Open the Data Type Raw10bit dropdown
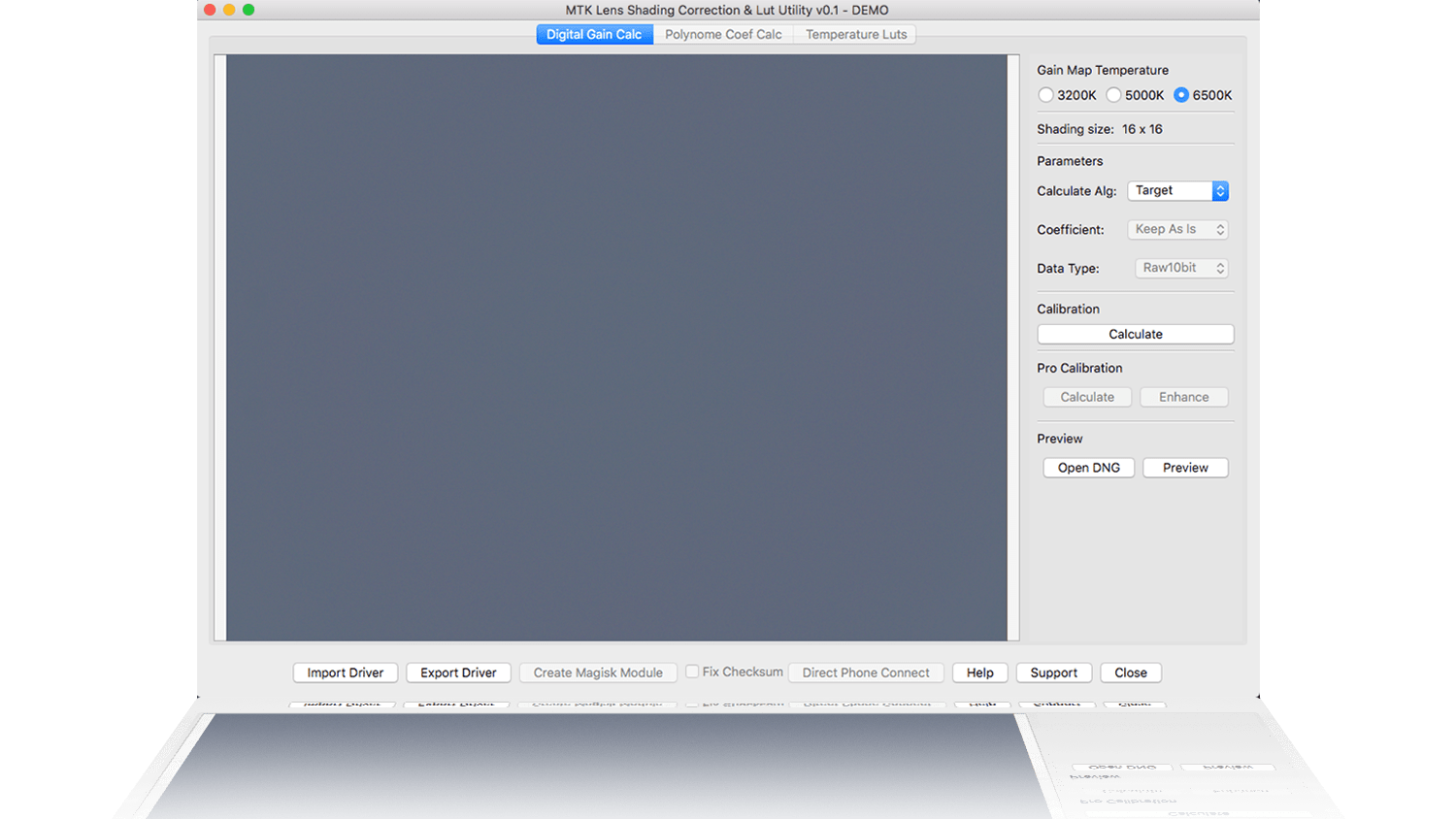The width and height of the screenshot is (1456, 819). point(1181,269)
